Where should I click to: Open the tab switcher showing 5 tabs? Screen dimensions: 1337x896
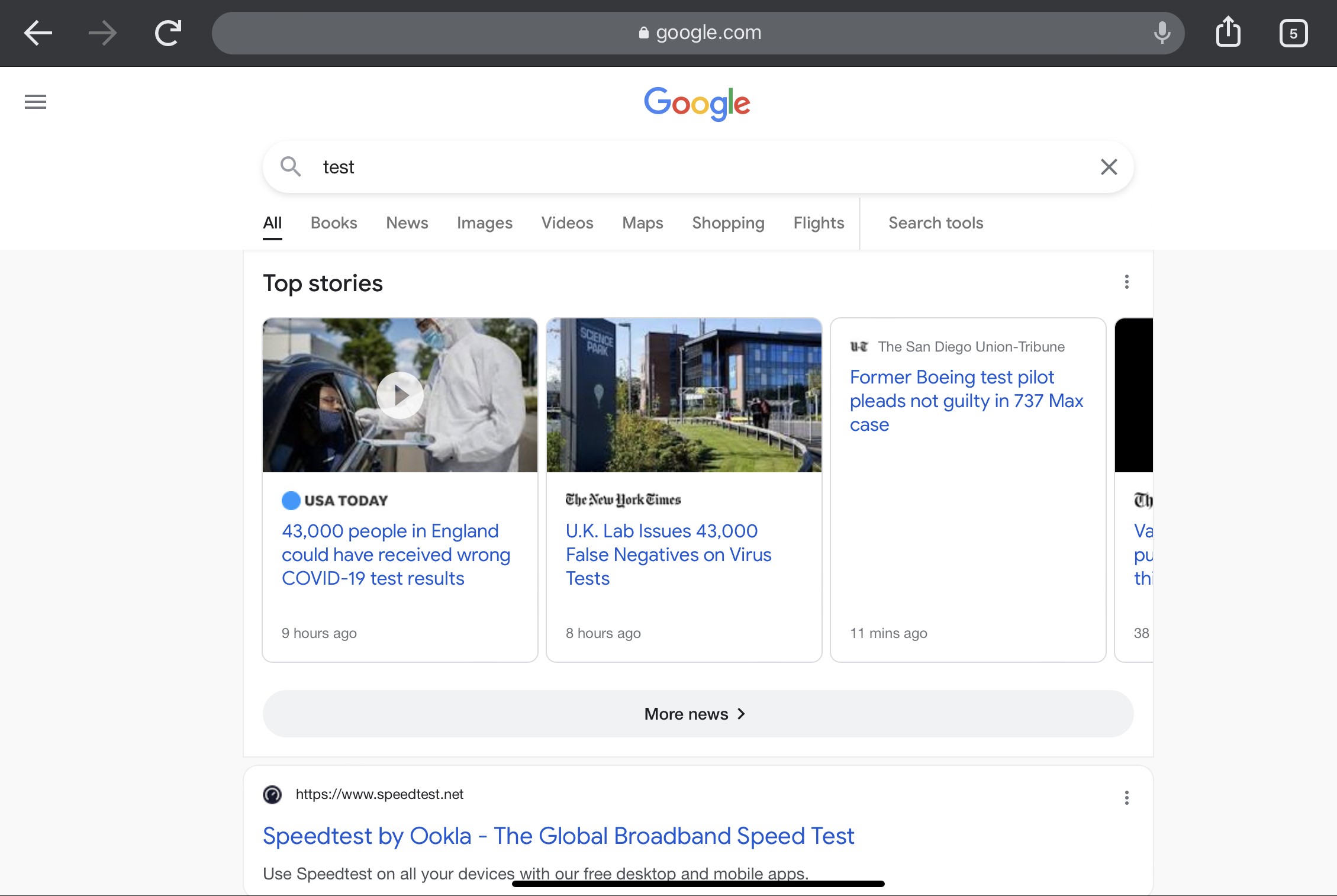coord(1293,33)
